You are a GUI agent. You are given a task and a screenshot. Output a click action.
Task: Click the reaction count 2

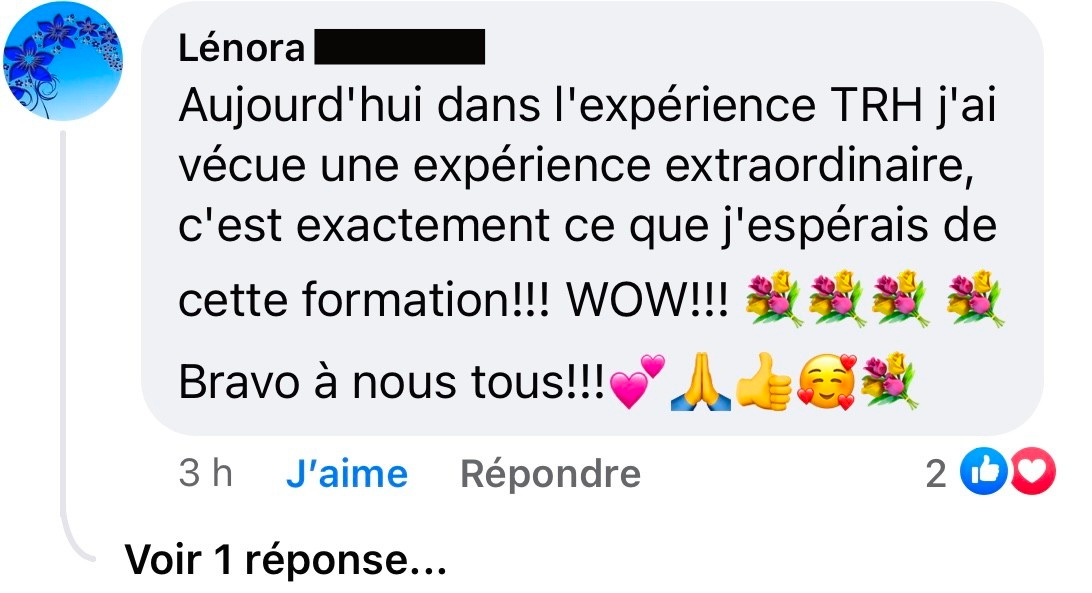tap(936, 475)
